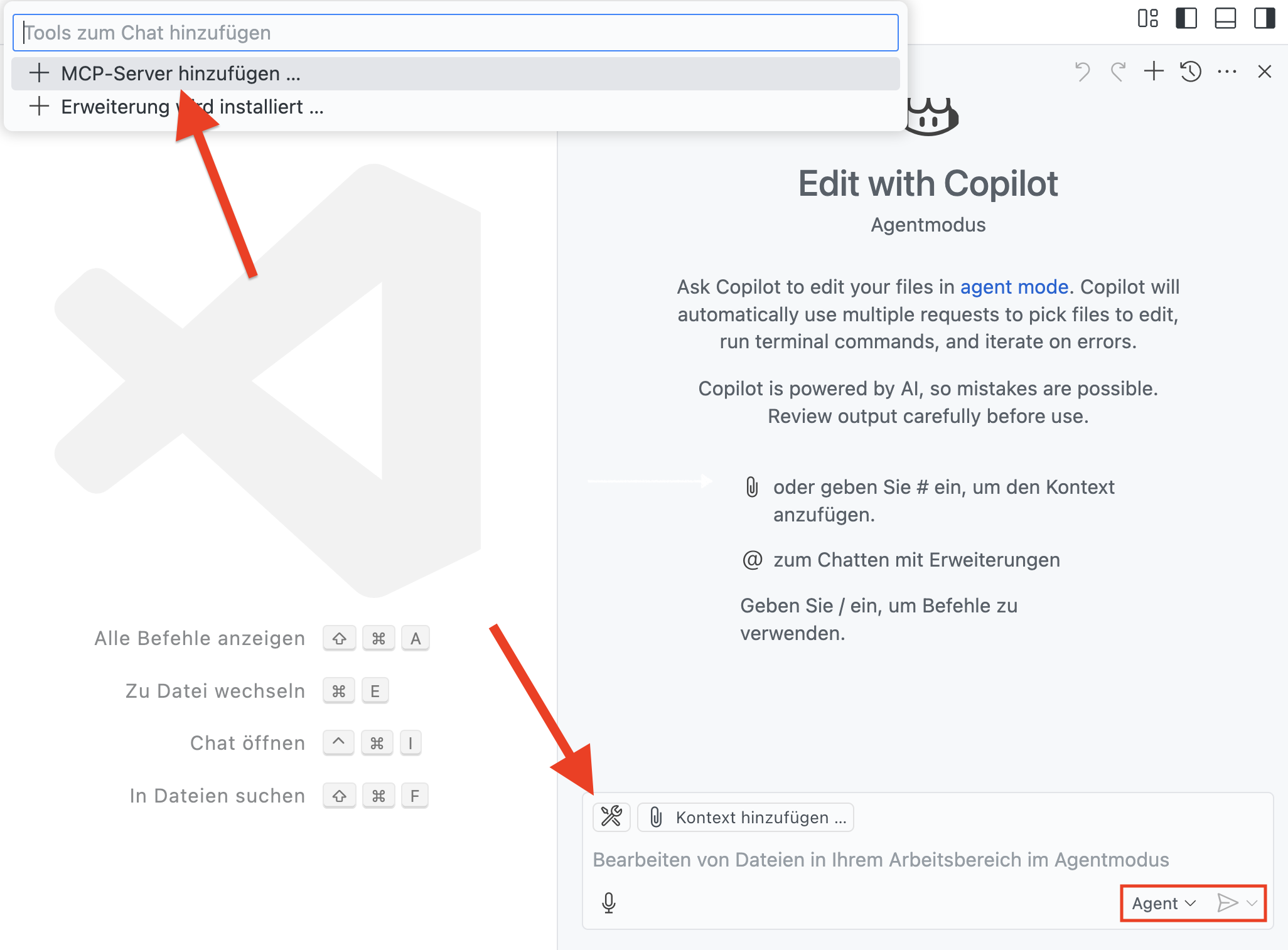Viewport: 1288px width, 950px height.
Task: Open the tools configuration wrench icon
Action: pyautogui.click(x=611, y=816)
